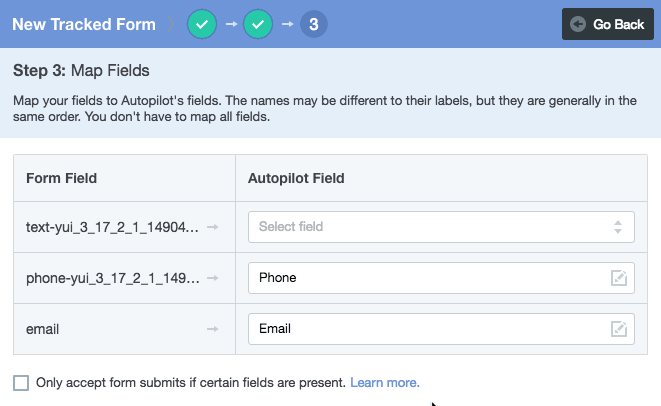661x406 pixels.
Task: Enable only accept form submits checkbox
Action: click(21, 383)
